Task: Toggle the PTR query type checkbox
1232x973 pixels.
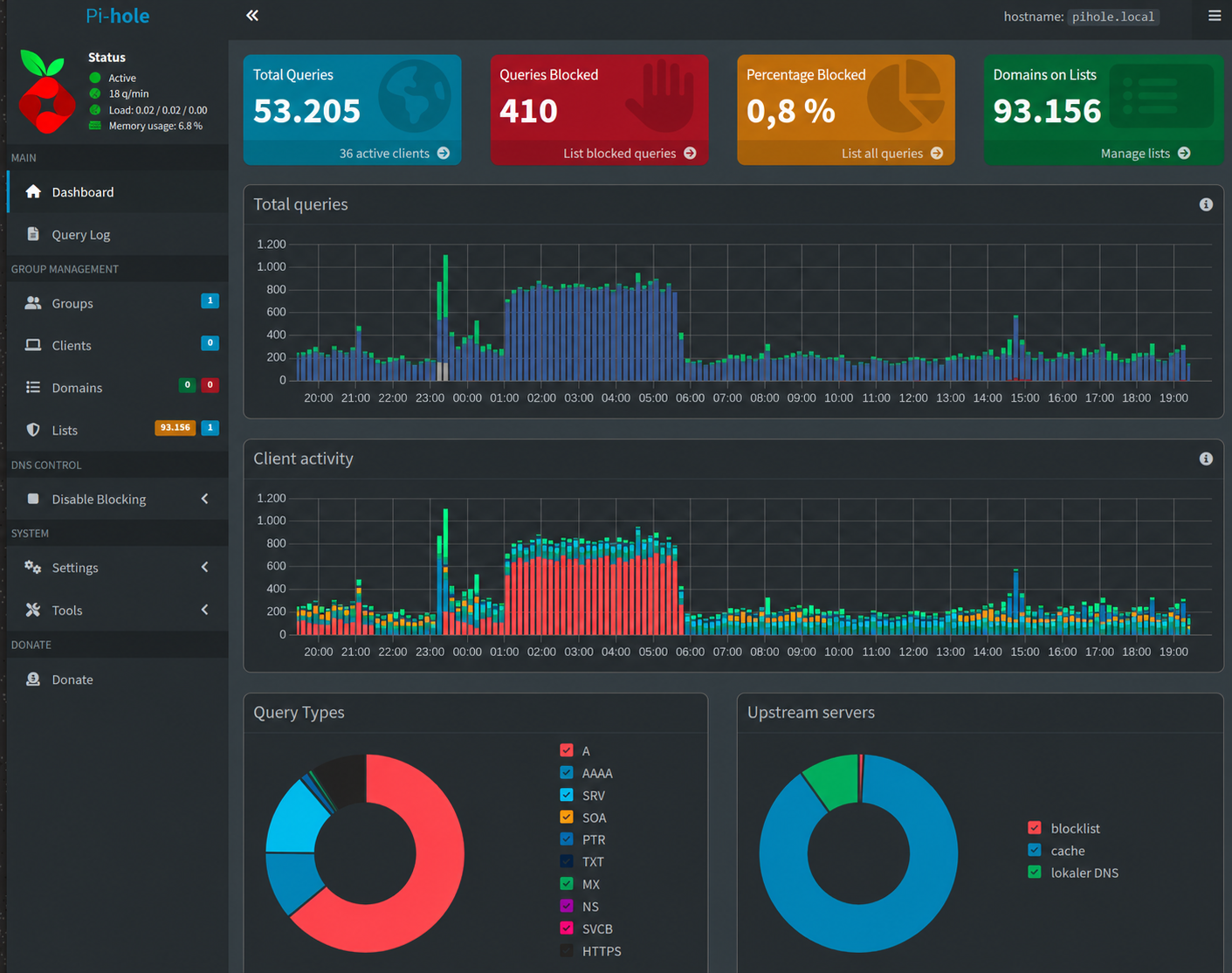Action: [x=567, y=839]
